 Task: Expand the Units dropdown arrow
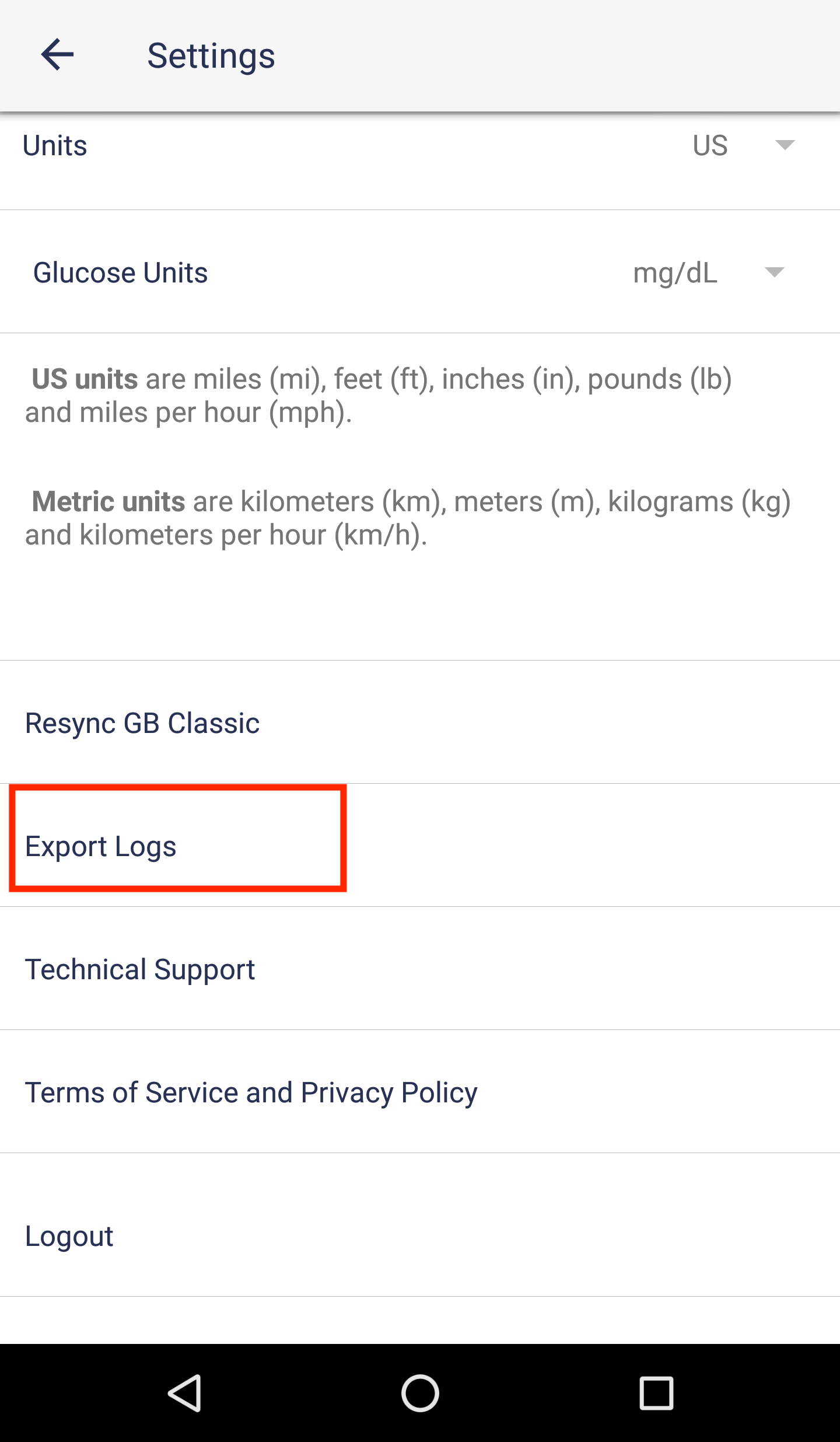click(785, 145)
